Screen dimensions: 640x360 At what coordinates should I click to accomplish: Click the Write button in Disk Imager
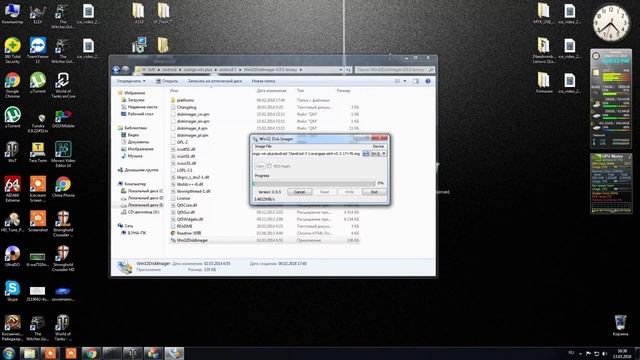click(349, 192)
